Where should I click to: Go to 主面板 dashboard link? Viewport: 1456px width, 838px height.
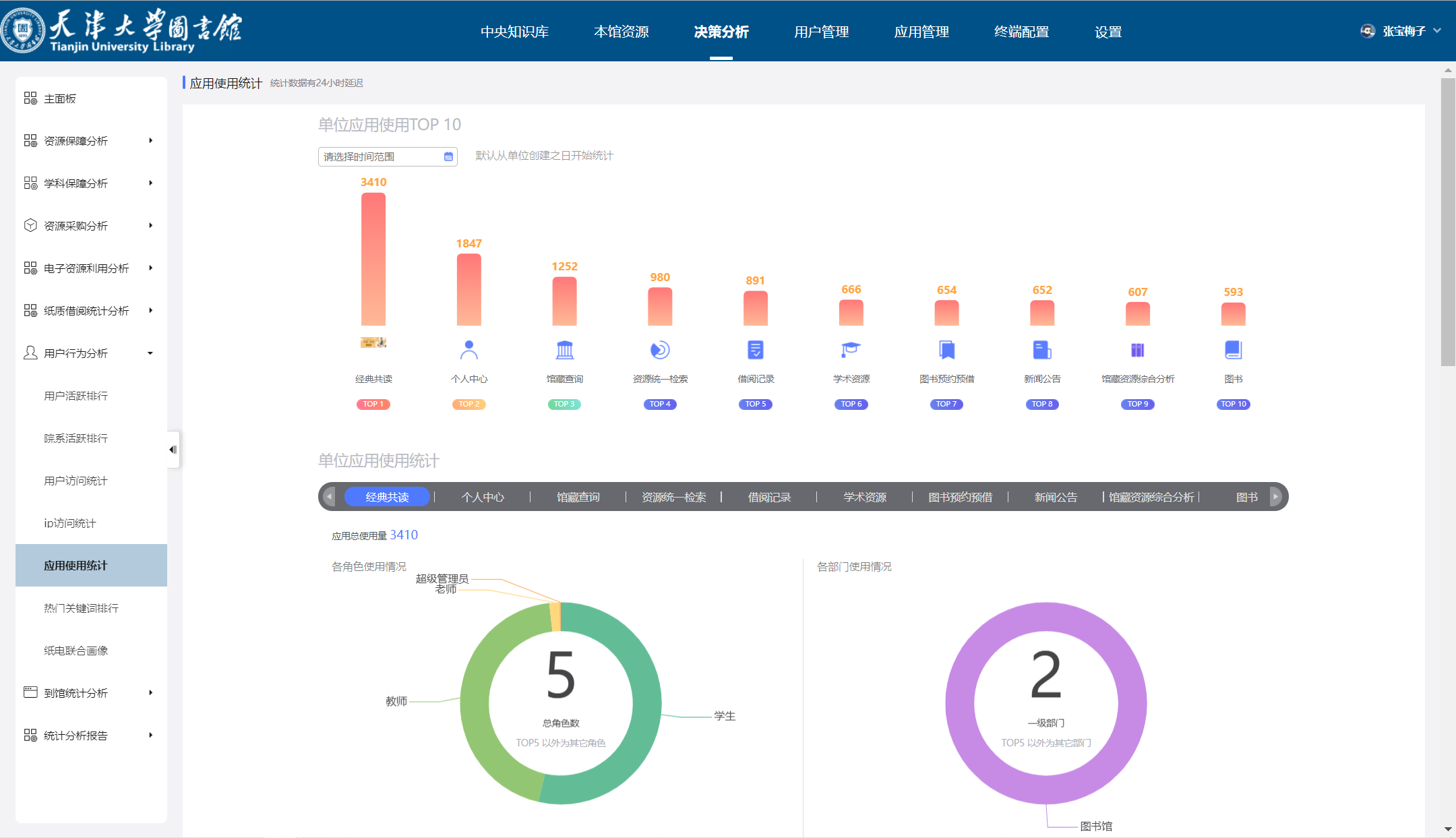pos(60,98)
